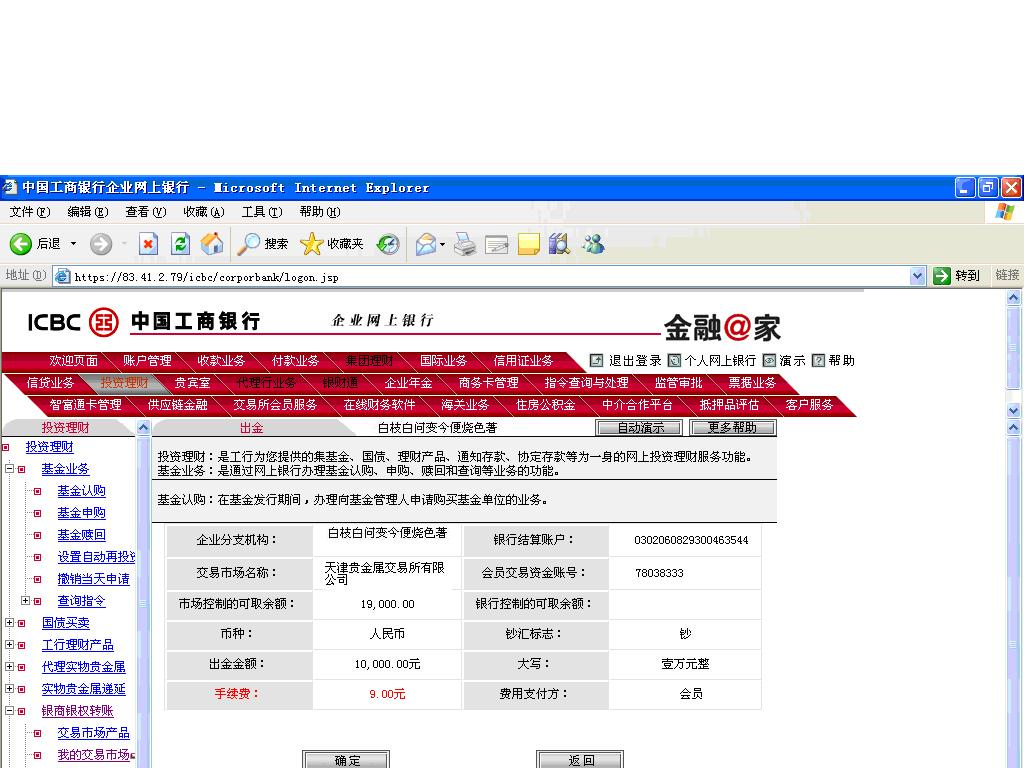Click the top frame scrollbar down arrow
This screenshot has width=1024, height=768.
tap(1014, 411)
